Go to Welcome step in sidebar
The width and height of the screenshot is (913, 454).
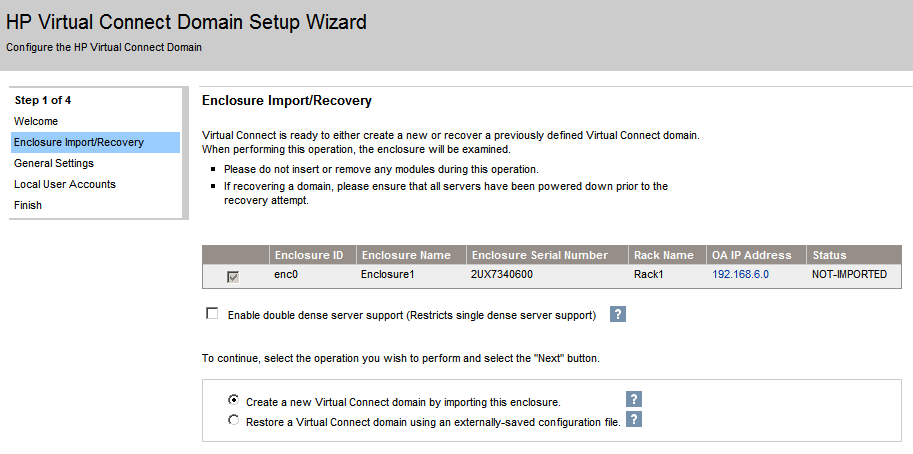click(x=36, y=121)
